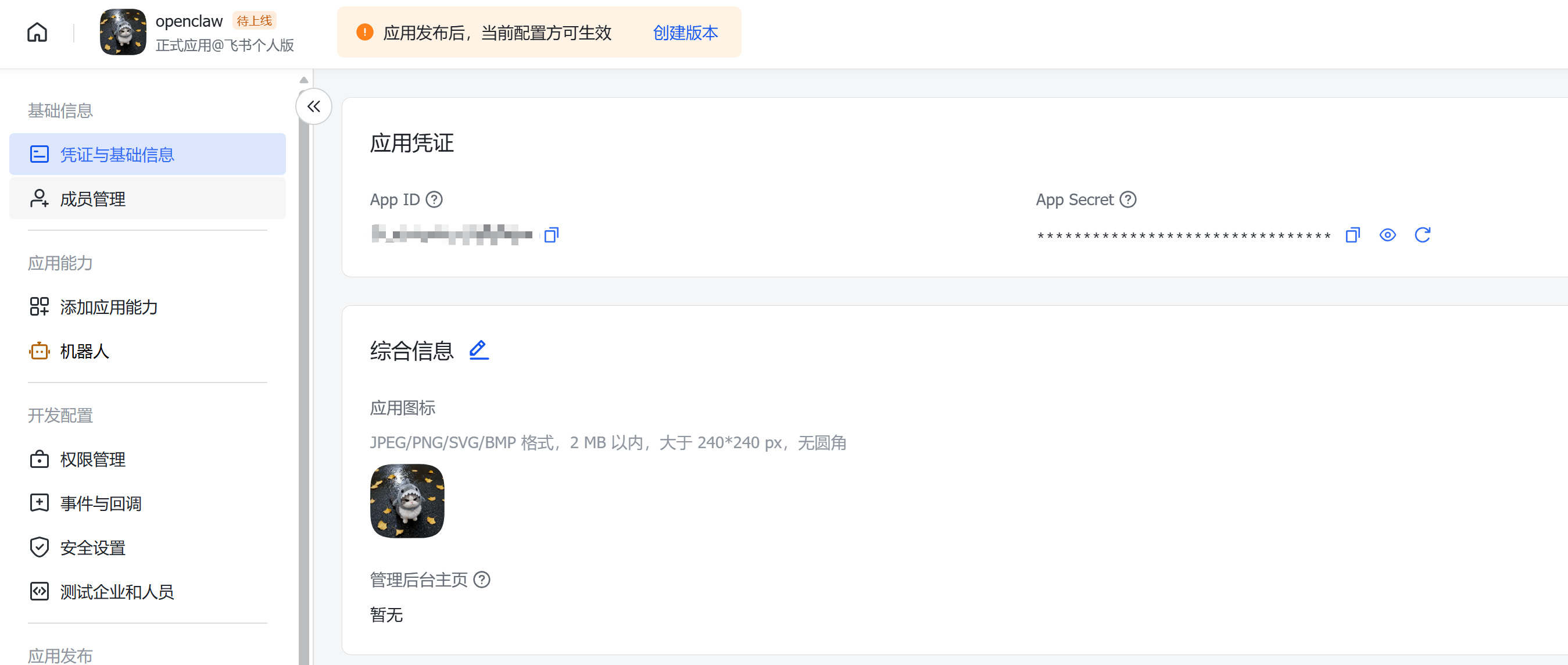Collapse the sidebar with the double-chevron button
The width and height of the screenshot is (1568, 665).
313,106
